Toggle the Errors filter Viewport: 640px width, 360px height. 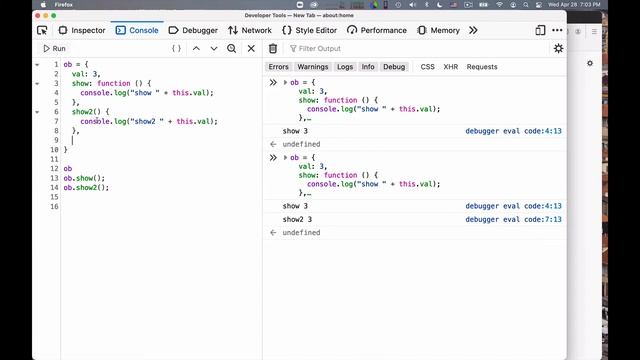278,67
